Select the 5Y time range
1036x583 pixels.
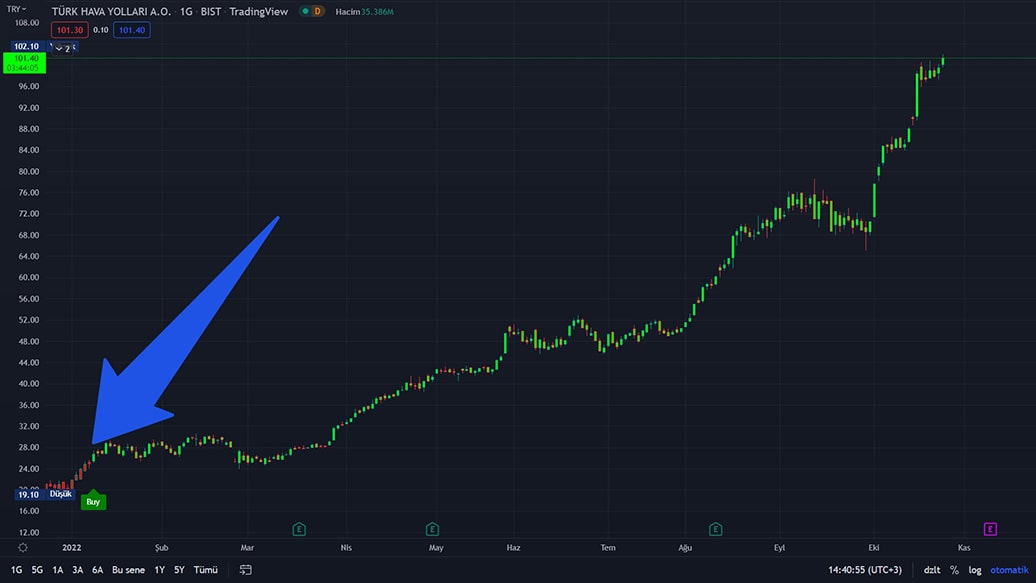pos(179,569)
